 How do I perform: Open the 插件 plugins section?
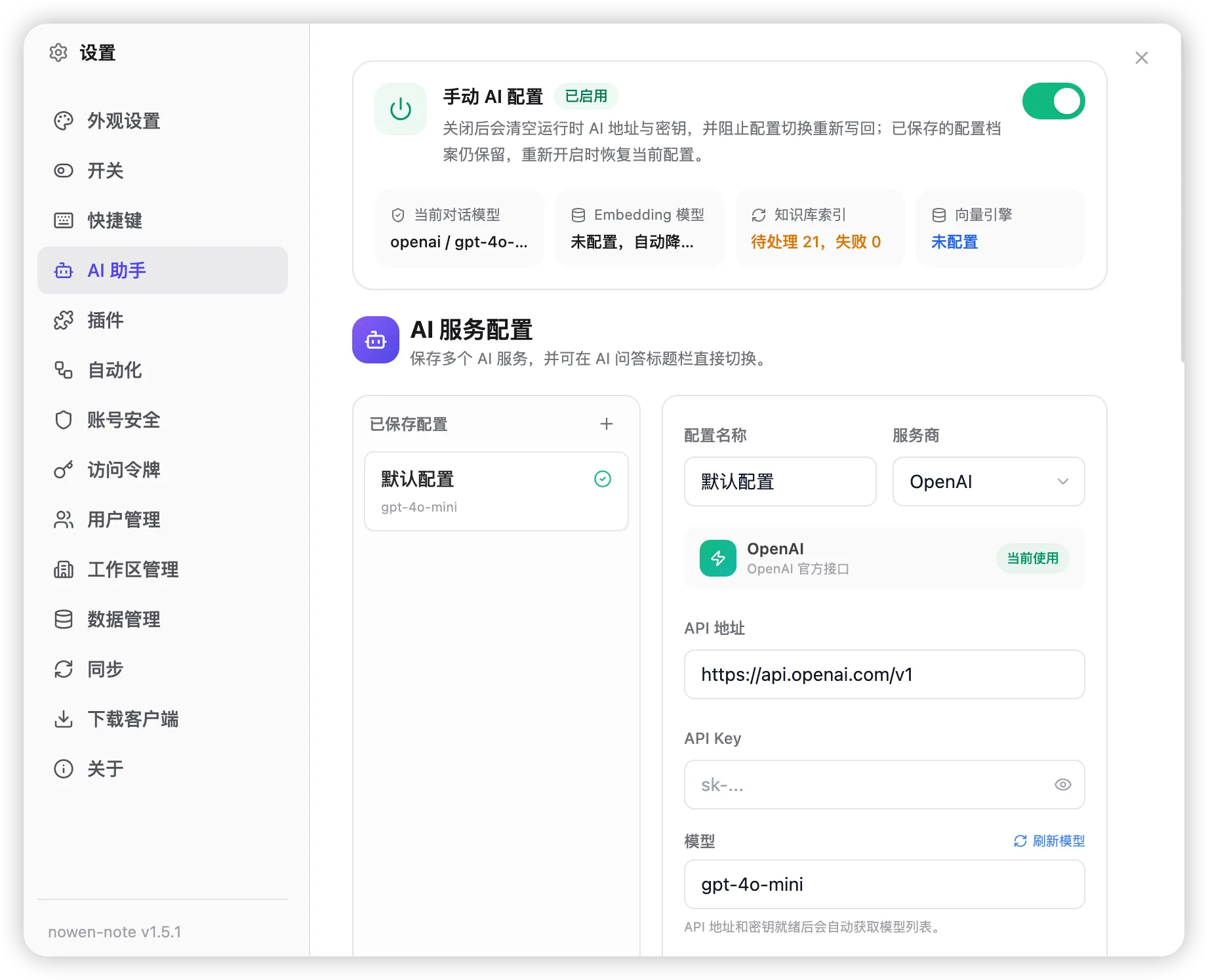[x=162, y=320]
